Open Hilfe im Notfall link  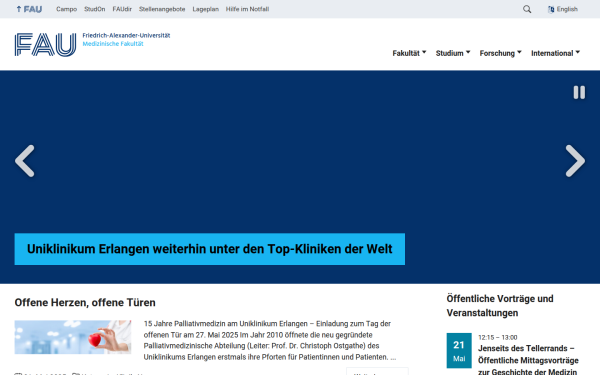click(247, 9)
